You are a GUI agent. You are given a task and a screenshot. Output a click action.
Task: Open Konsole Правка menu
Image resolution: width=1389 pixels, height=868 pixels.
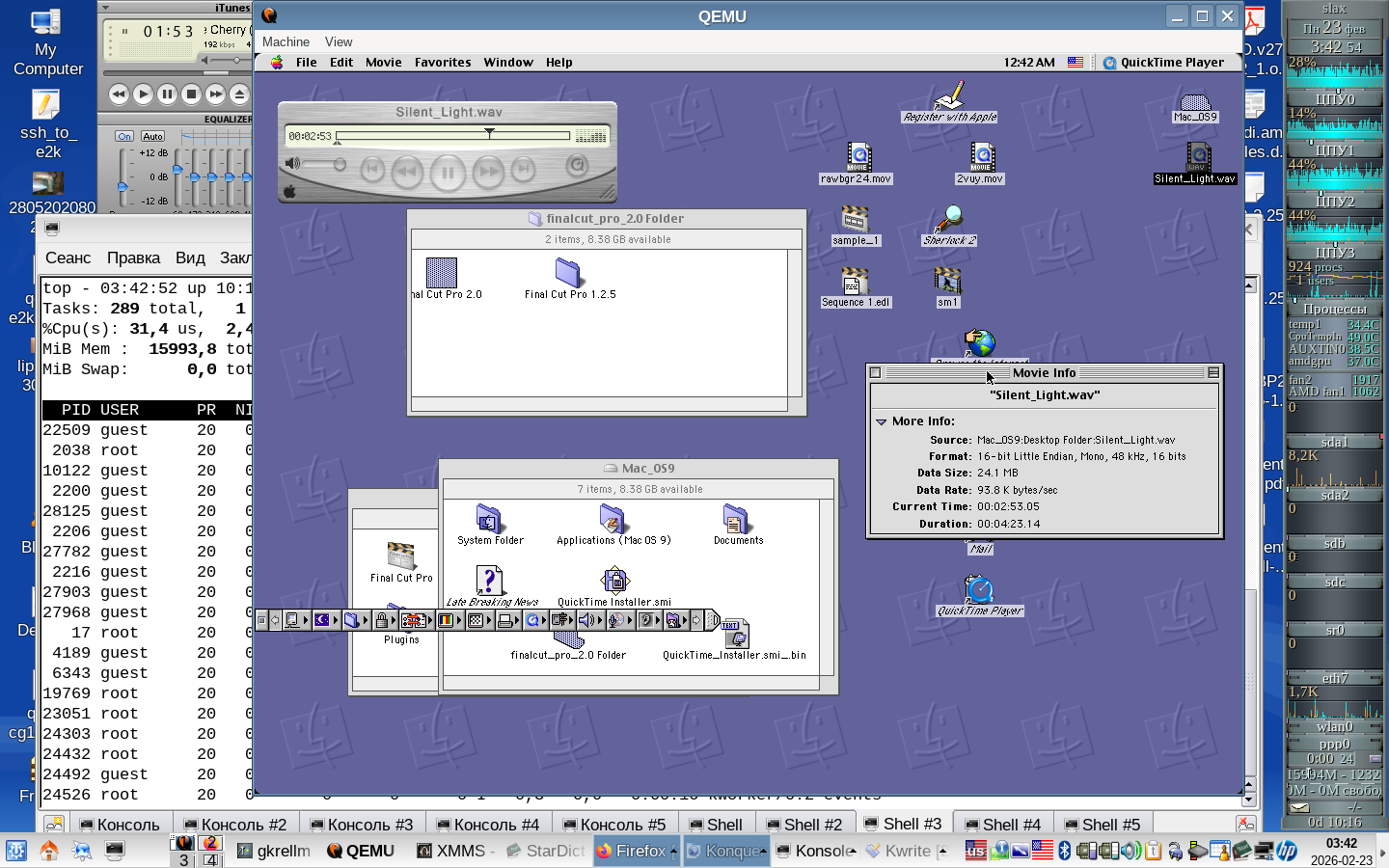pos(133,258)
